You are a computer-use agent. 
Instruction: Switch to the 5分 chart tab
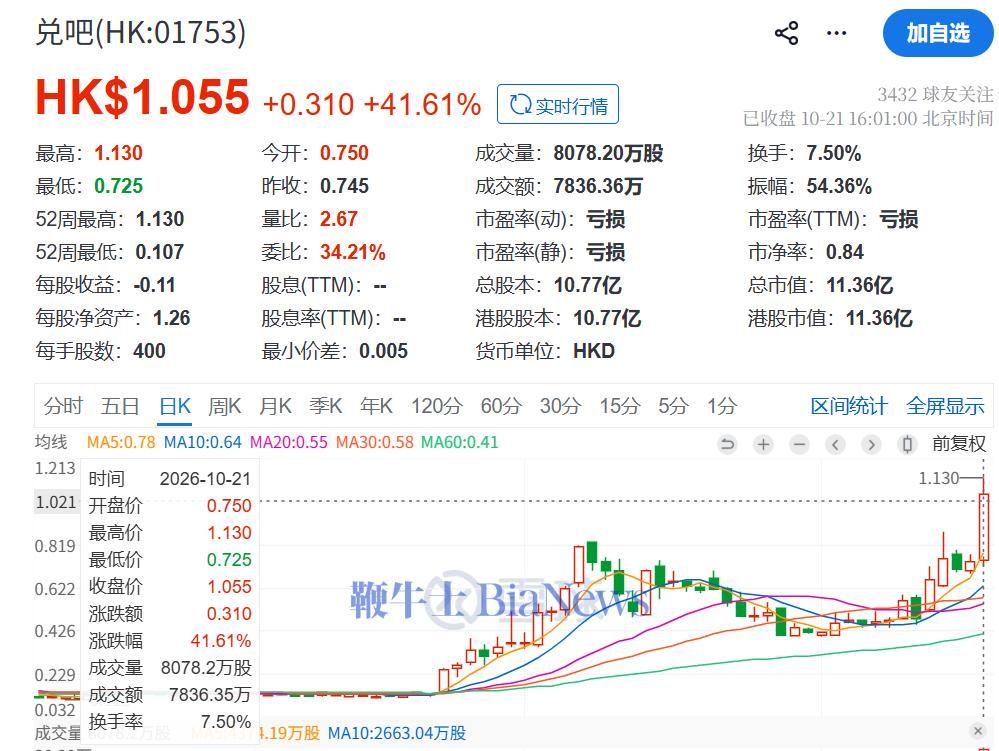(673, 406)
